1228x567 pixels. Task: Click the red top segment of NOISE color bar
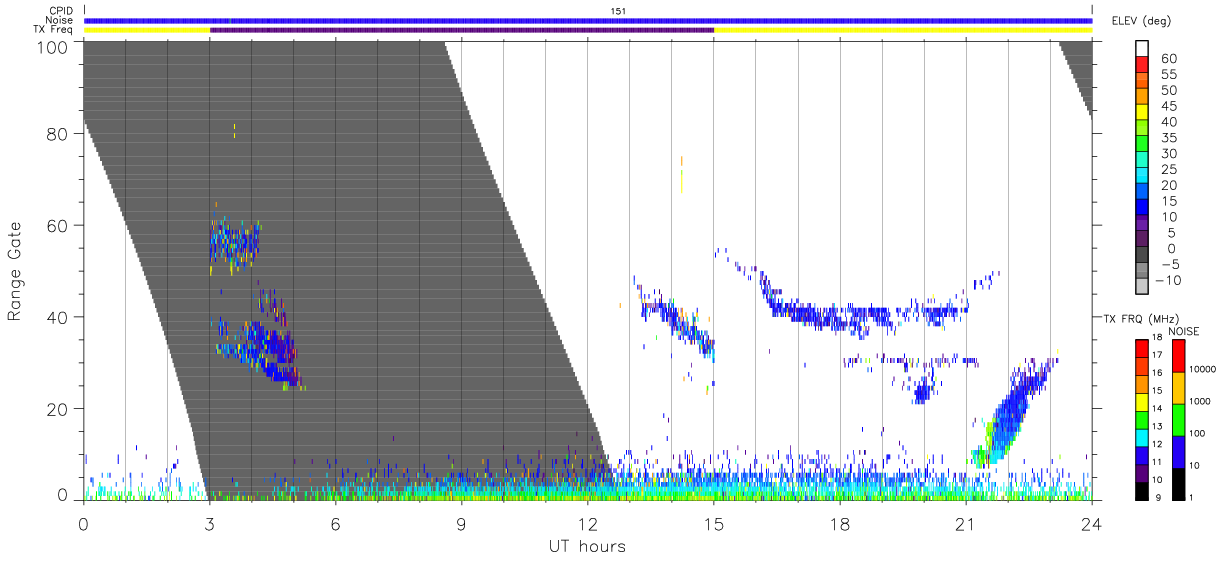1177,356
